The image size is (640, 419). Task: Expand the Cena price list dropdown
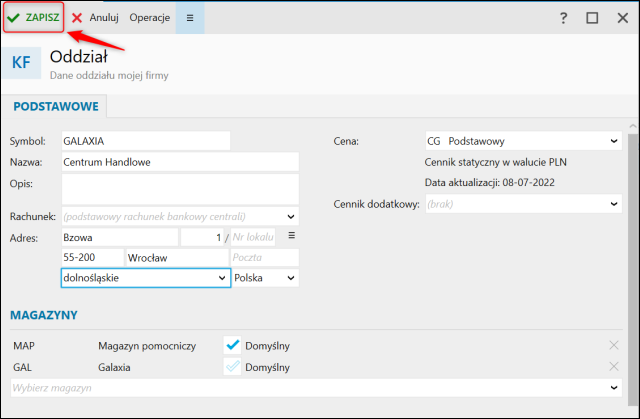tap(613, 141)
